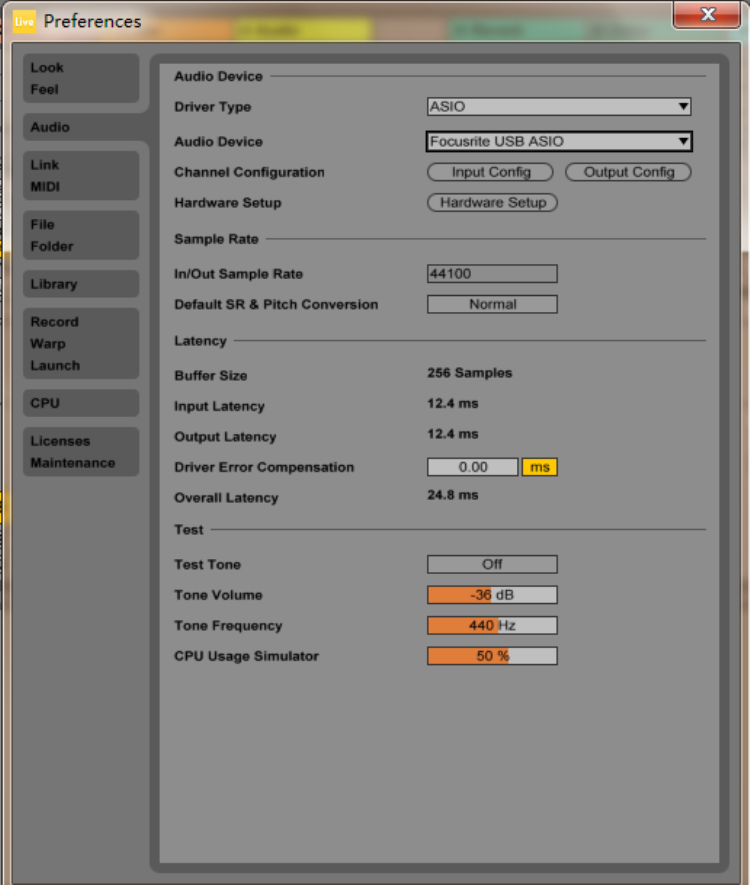
Task: Switch to the Link MIDI tab
Action: pyautogui.click(x=81, y=175)
